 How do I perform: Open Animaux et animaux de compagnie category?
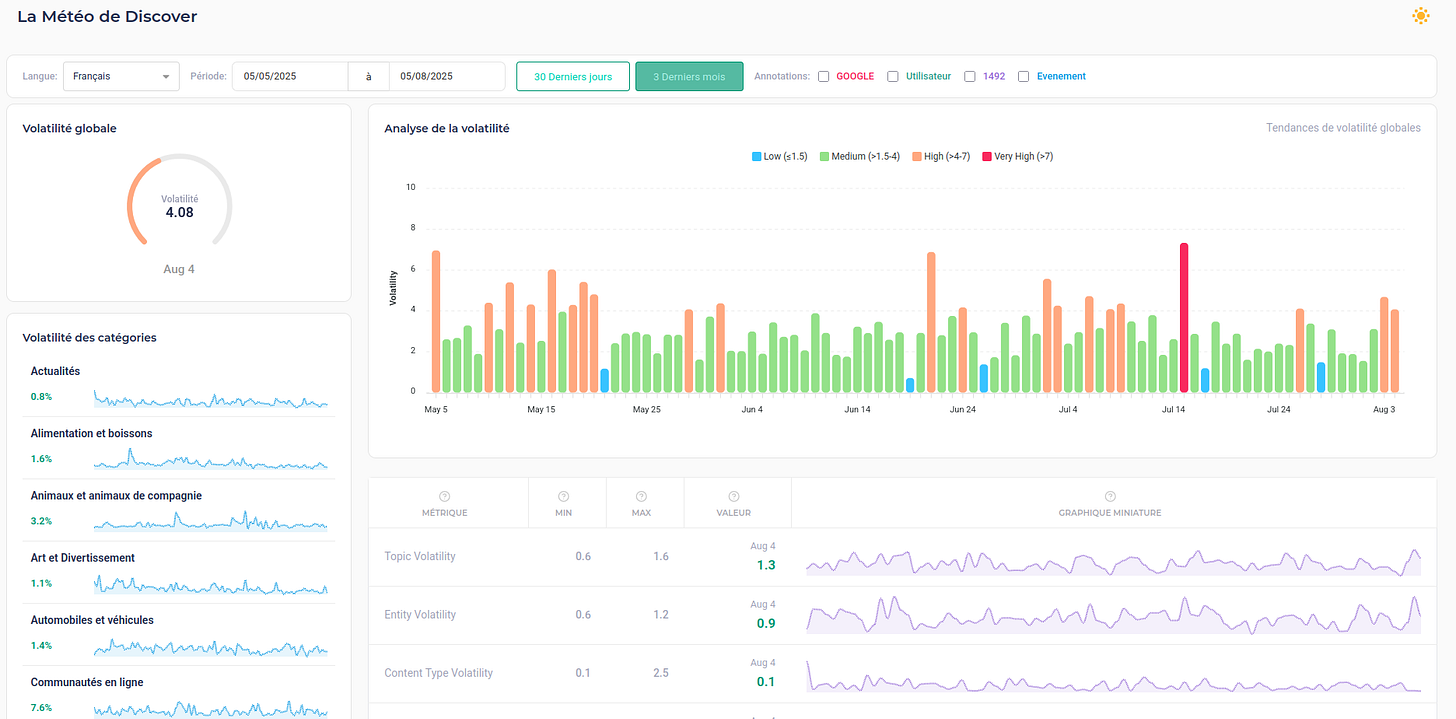[179, 509]
